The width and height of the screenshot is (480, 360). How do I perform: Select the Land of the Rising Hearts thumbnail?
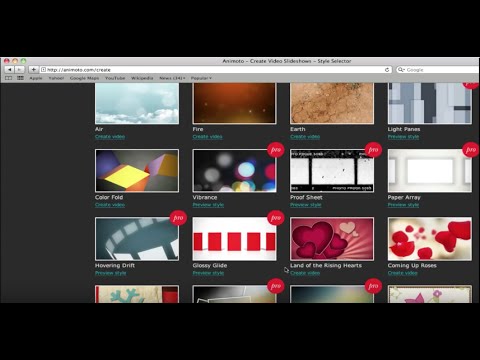332,239
